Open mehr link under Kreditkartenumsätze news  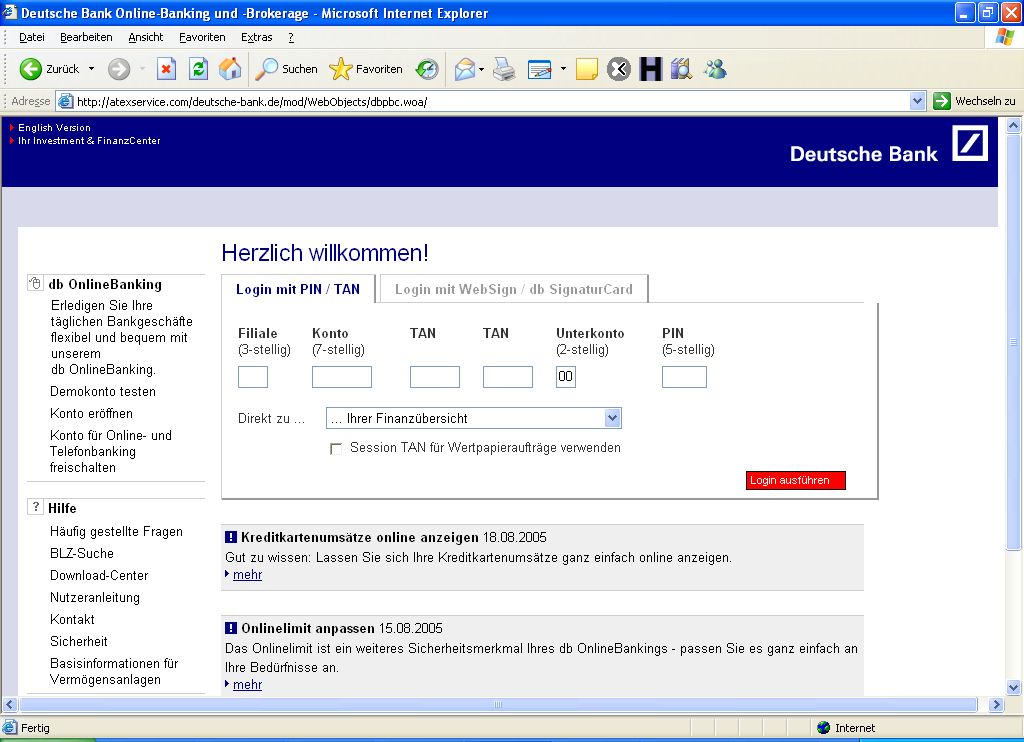[248, 575]
